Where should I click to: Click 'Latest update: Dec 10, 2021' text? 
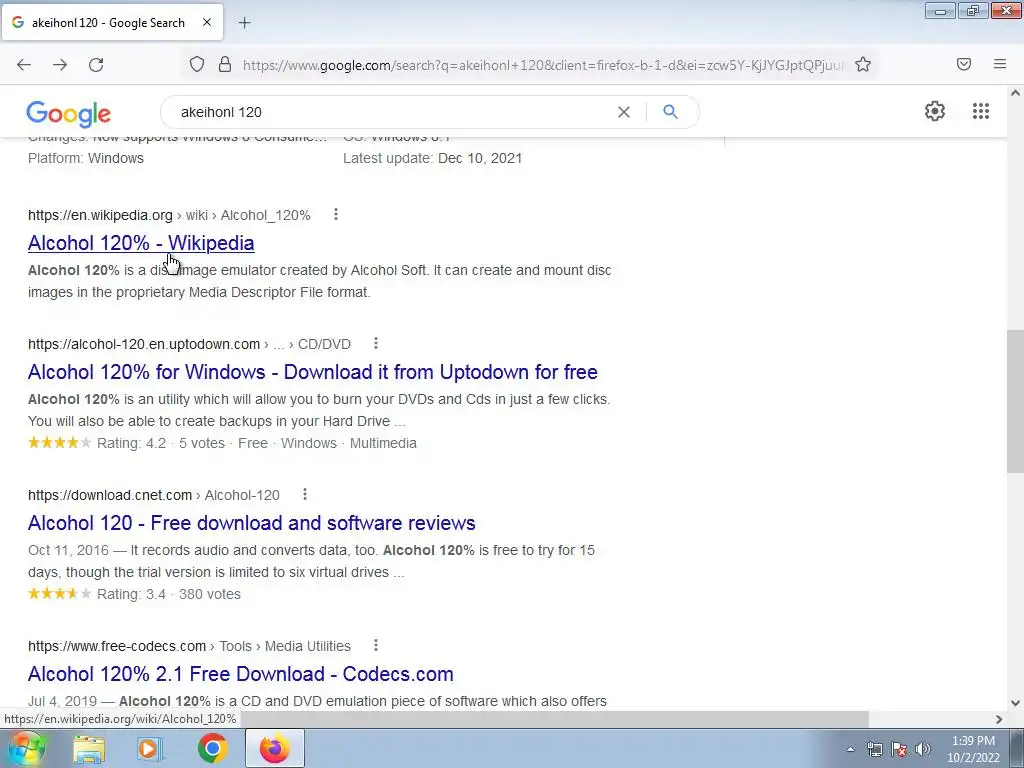click(x=432, y=158)
